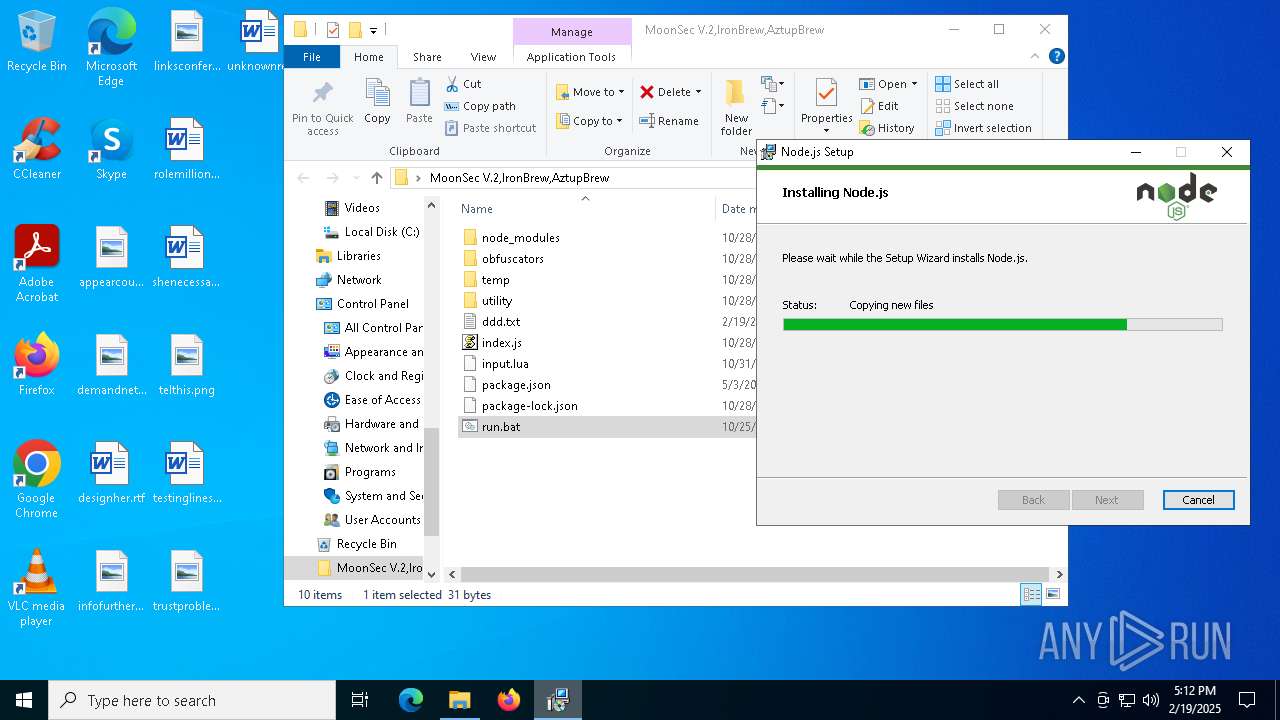Image resolution: width=1280 pixels, height=720 pixels.
Task: Go up one folder level arrow
Action: point(376,178)
